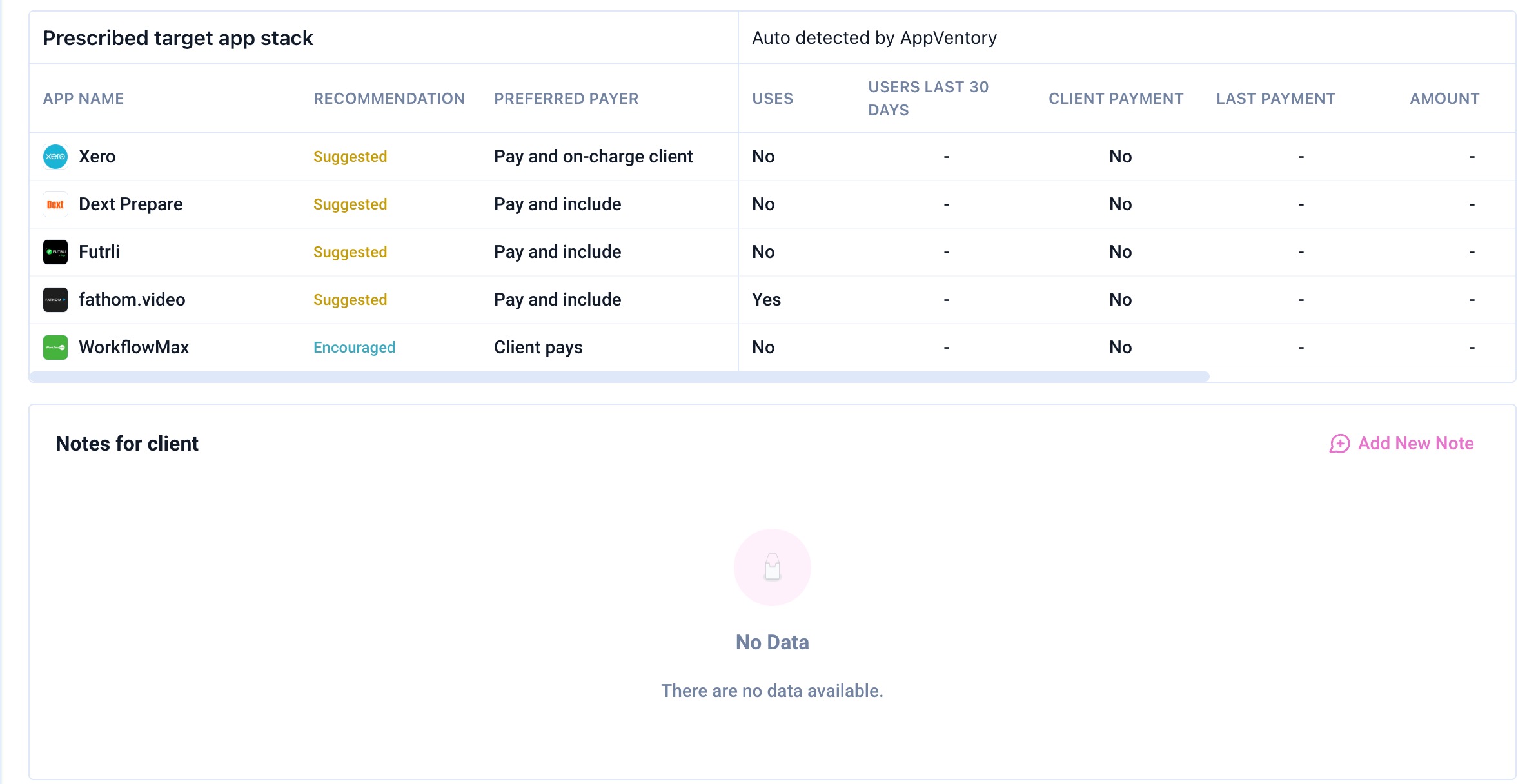The height and width of the screenshot is (784, 1527).
Task: Select Futrli's Suggested recommendation label
Action: point(350,252)
